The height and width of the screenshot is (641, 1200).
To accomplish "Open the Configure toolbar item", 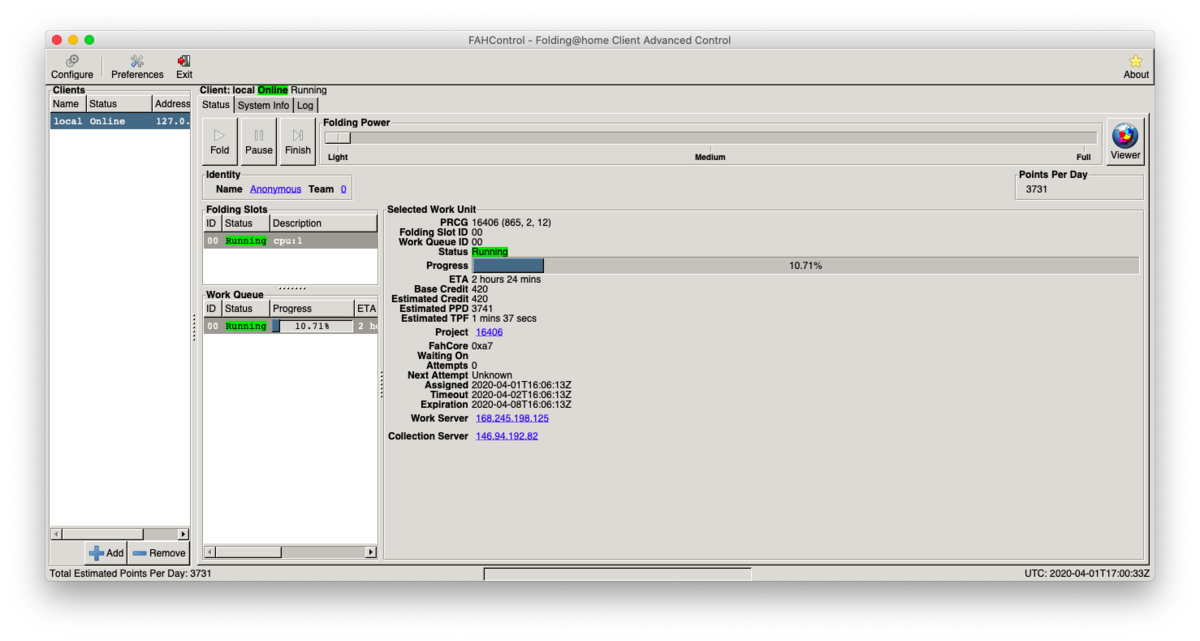I will 72,67.
